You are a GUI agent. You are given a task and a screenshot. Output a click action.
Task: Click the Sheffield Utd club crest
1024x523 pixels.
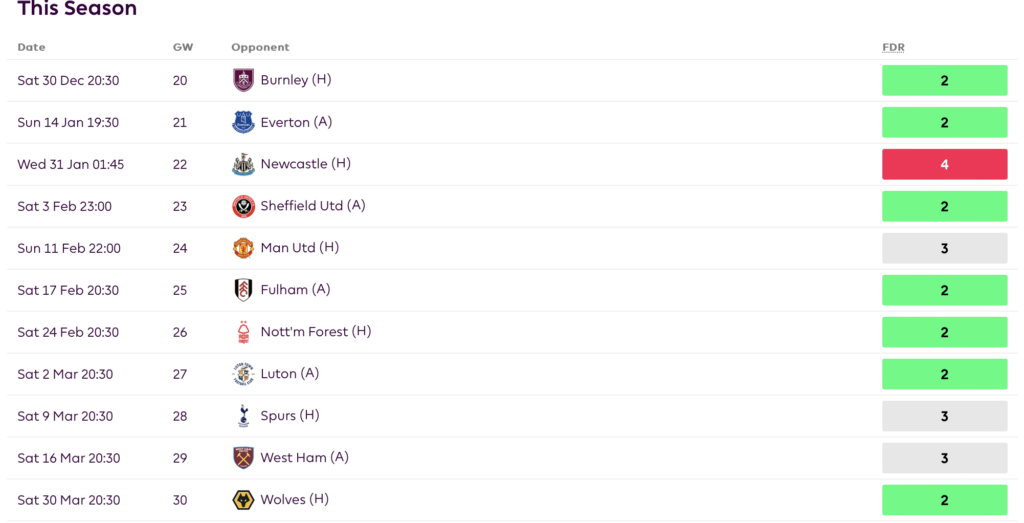[244, 206]
